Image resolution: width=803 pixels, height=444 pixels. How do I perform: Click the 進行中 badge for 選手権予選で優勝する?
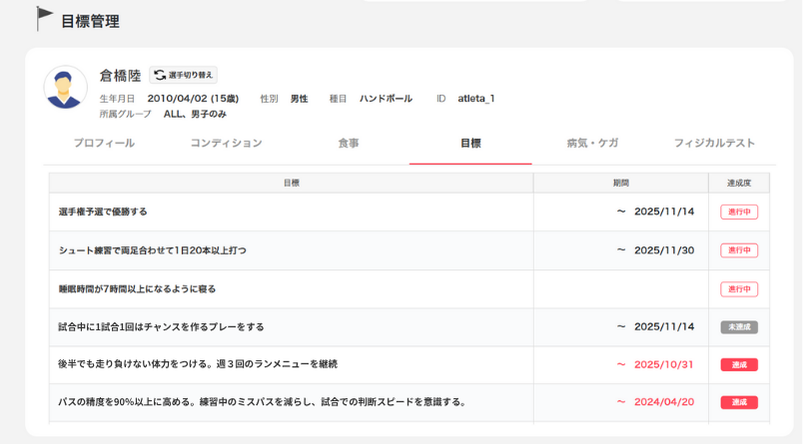(x=739, y=212)
